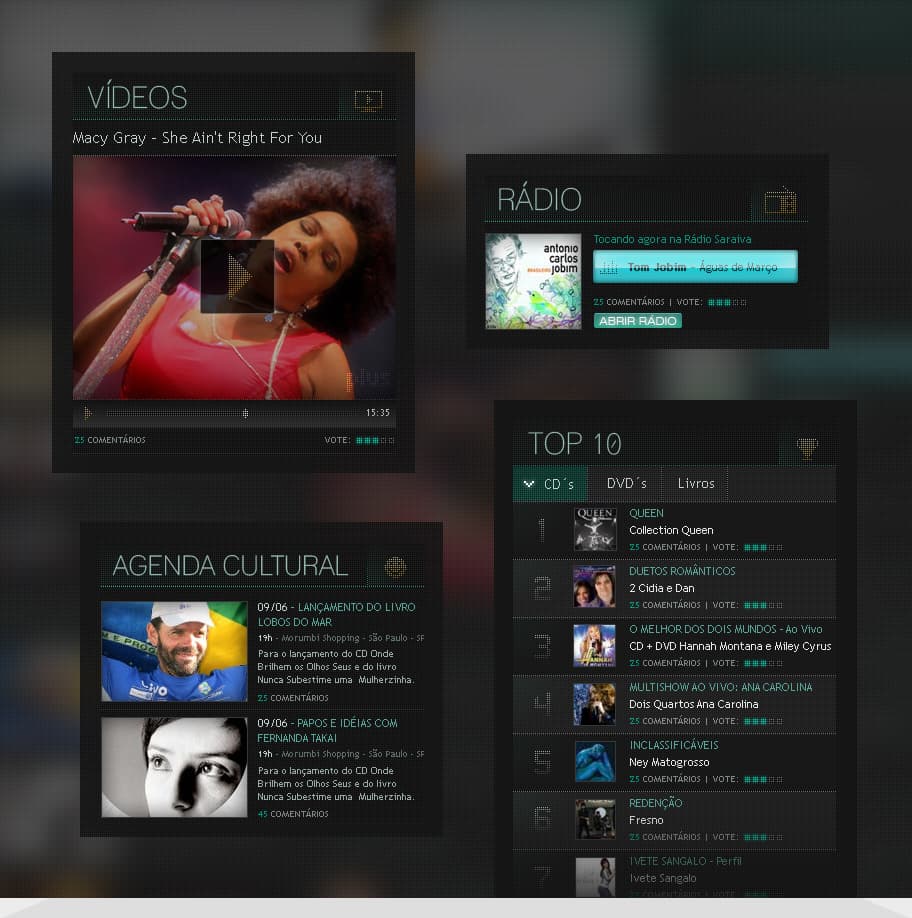Expand the CD's tab chevron arrow
The height and width of the screenshot is (918, 912).
point(529,484)
